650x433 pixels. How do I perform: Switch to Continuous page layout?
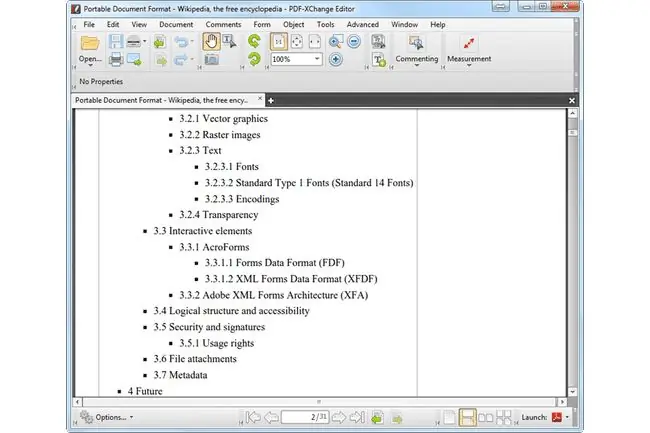(x=468, y=417)
